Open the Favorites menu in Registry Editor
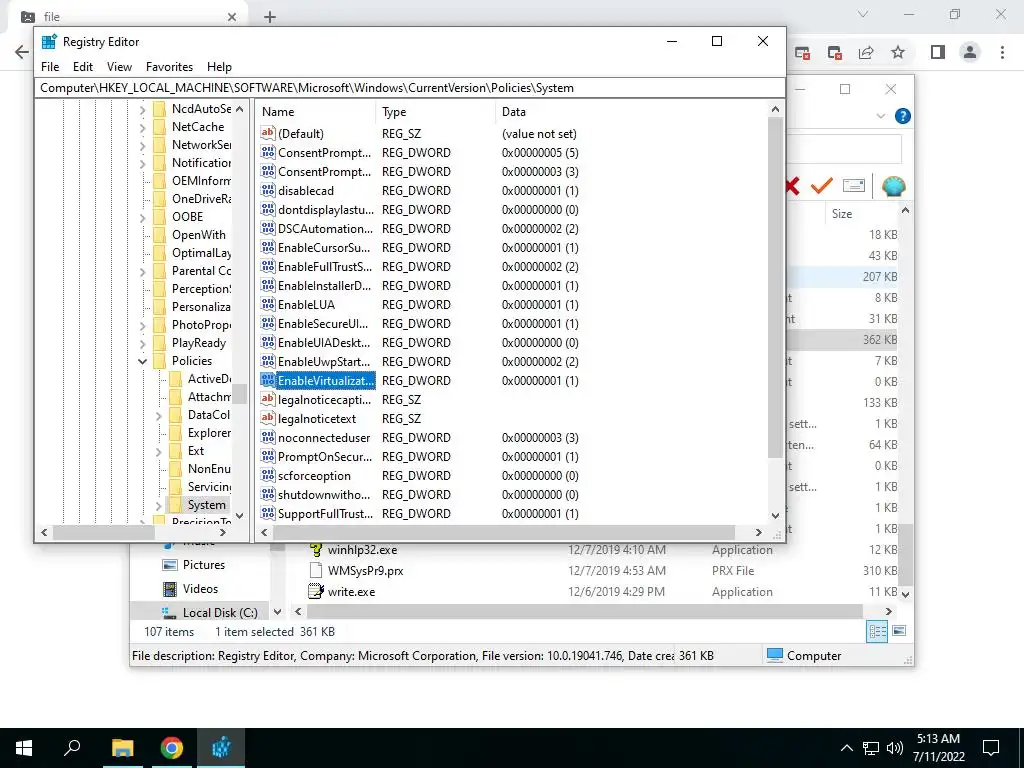The width and height of the screenshot is (1024, 768). coord(169,67)
